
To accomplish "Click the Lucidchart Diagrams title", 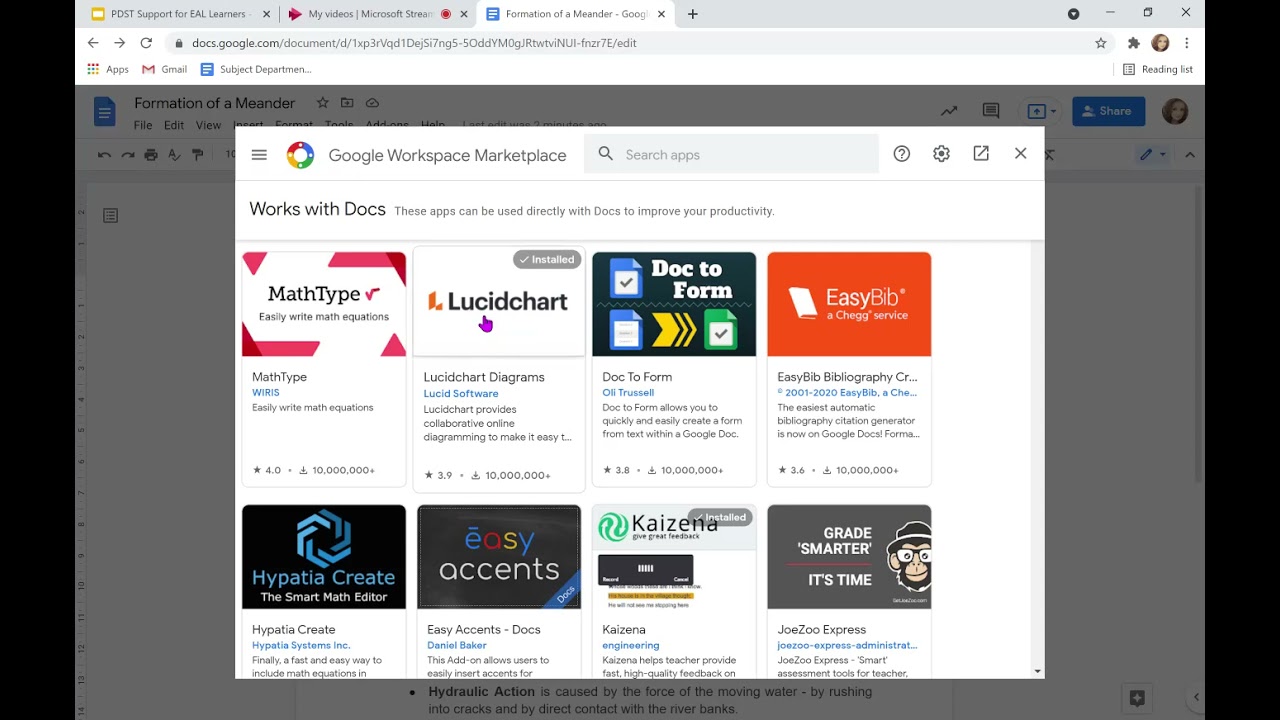I will point(484,377).
